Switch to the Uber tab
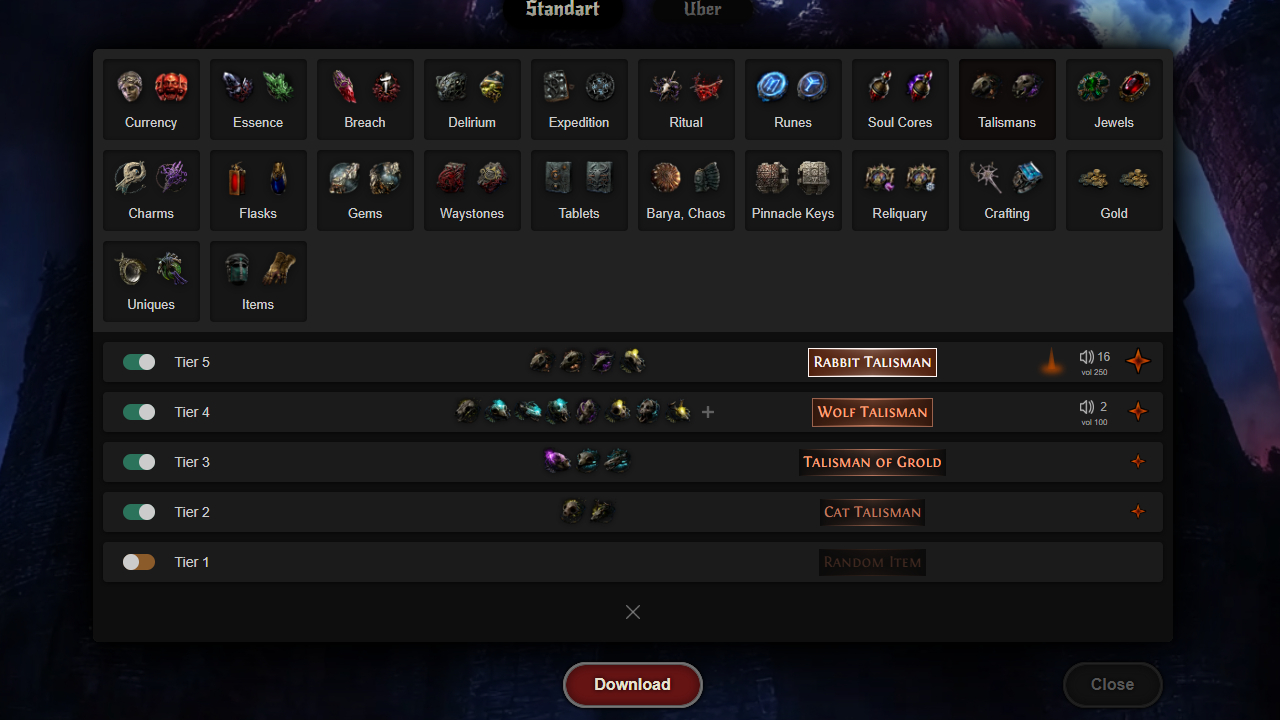 coord(702,10)
